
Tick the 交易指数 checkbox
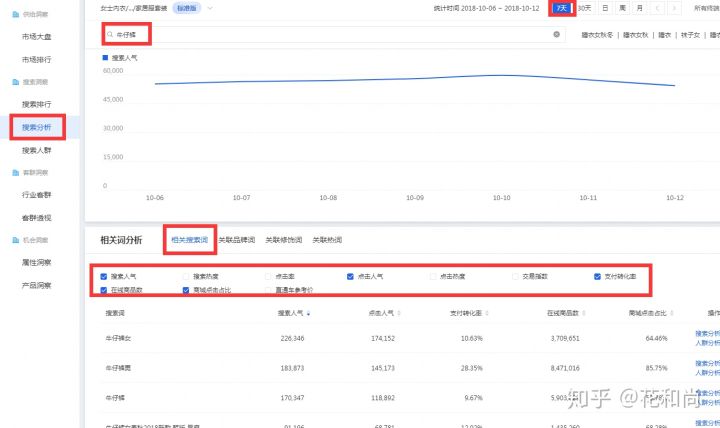pyautogui.click(x=516, y=275)
